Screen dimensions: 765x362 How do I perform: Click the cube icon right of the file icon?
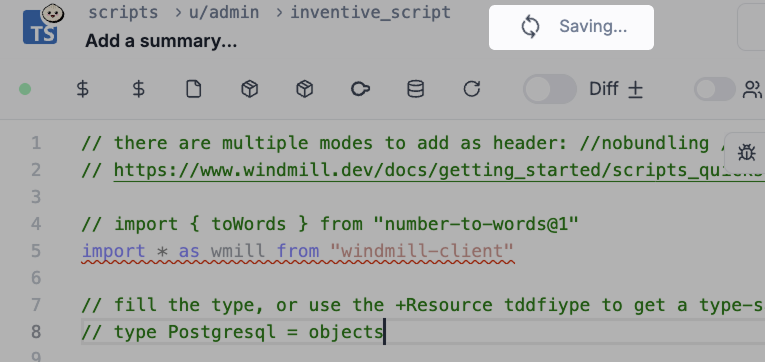(249, 89)
